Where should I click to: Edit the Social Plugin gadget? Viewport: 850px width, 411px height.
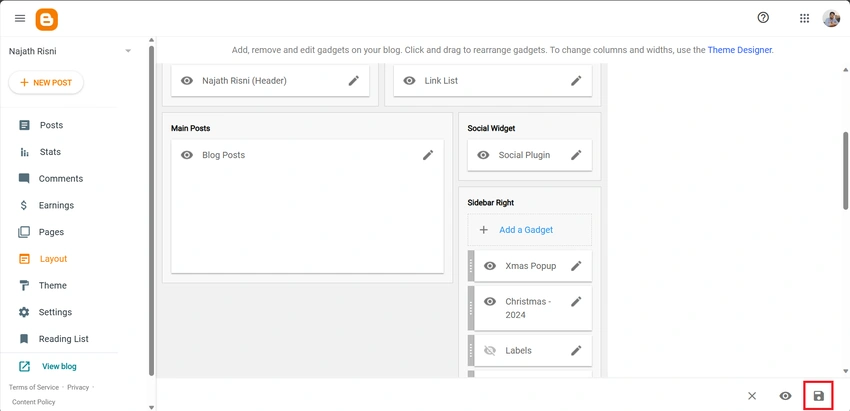[x=576, y=155]
